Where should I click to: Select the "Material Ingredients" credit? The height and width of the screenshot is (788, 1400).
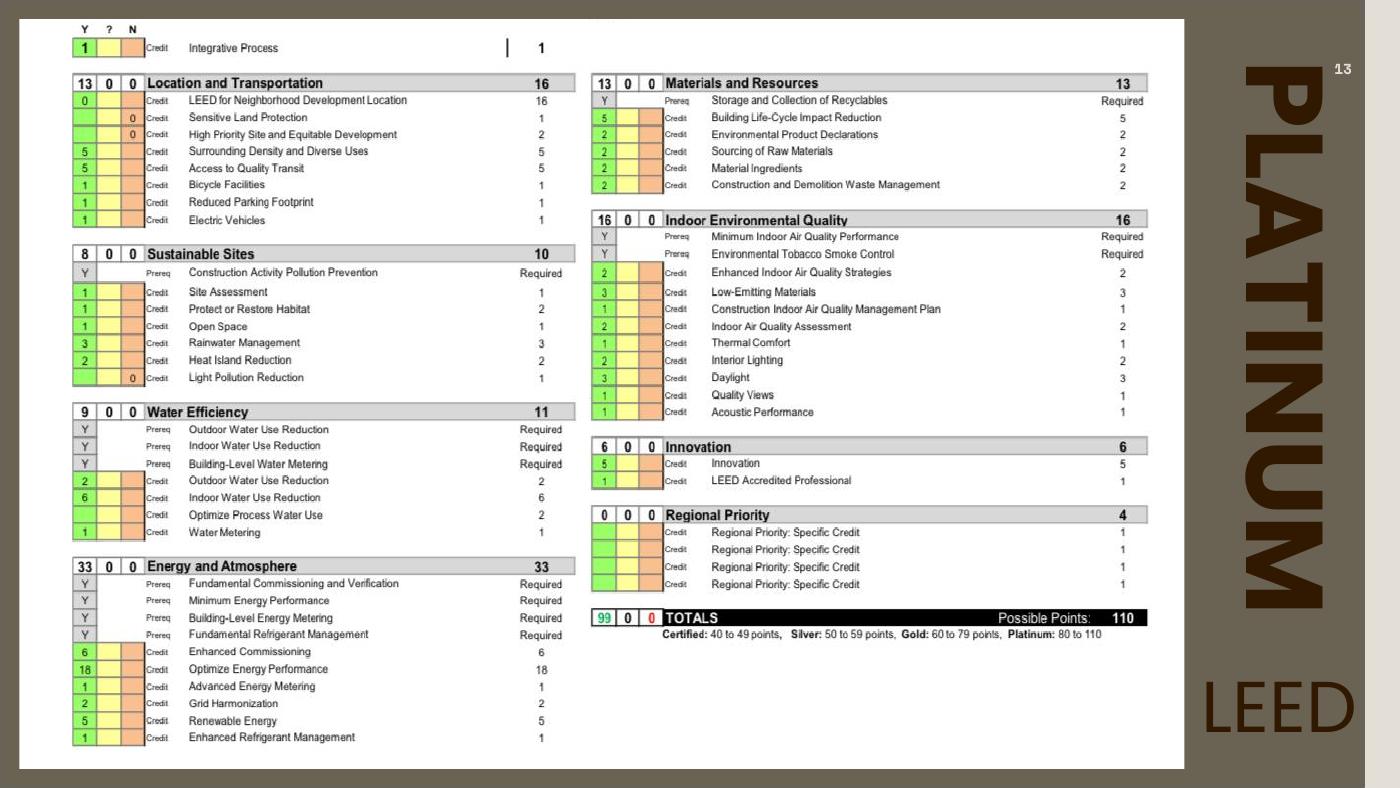point(757,169)
